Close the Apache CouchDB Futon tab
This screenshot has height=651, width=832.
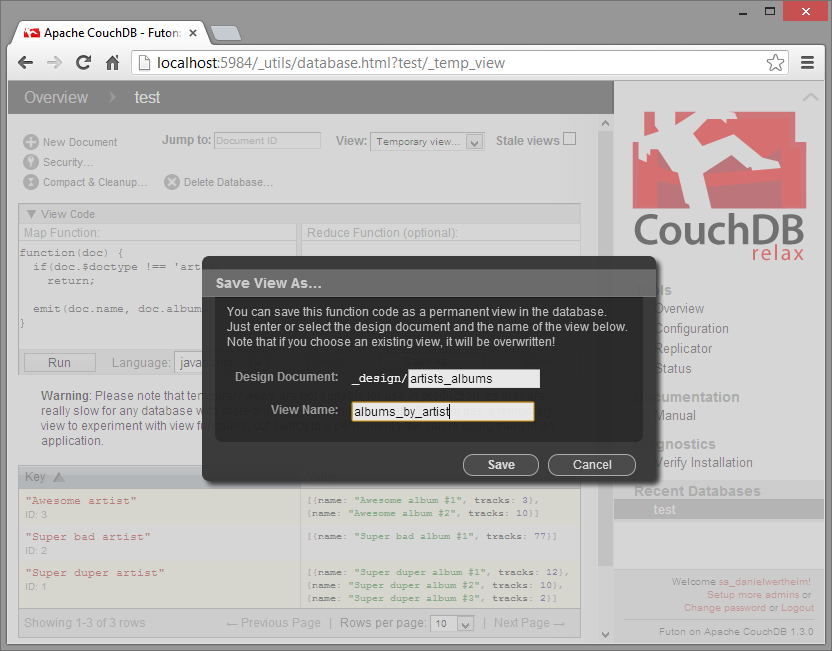(193, 33)
